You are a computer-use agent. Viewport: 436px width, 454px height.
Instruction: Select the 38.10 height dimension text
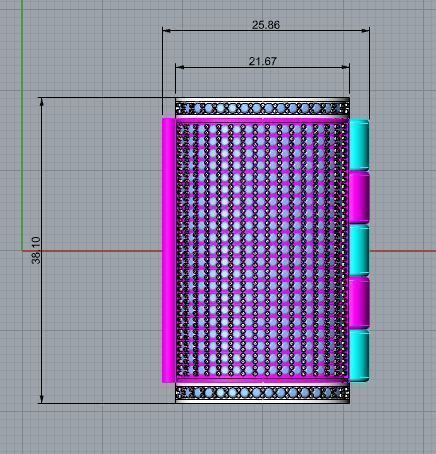[36, 250]
